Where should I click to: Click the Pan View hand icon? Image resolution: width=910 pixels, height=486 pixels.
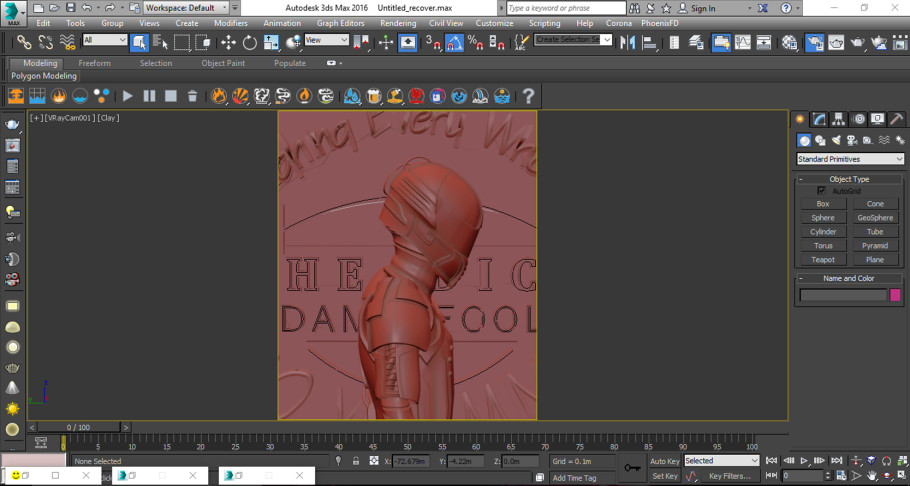pyautogui.click(x=871, y=476)
